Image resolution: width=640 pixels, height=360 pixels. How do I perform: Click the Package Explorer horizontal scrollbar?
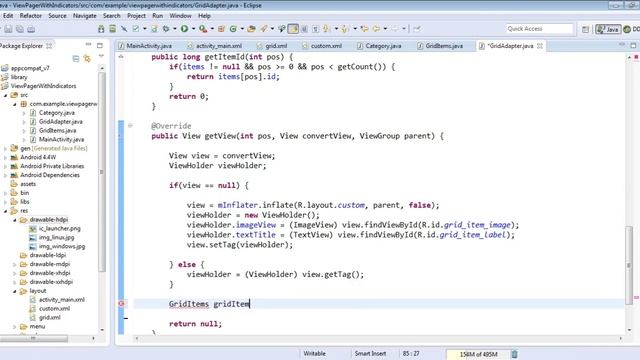[x=34, y=338]
